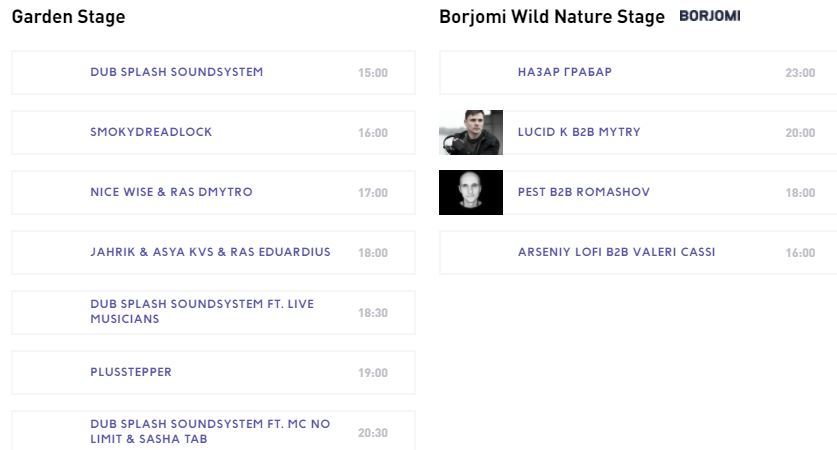The image size is (837, 450).
Task: Select Jahrik & Asya KVS & Ras Eduardius
Action: 210,252
